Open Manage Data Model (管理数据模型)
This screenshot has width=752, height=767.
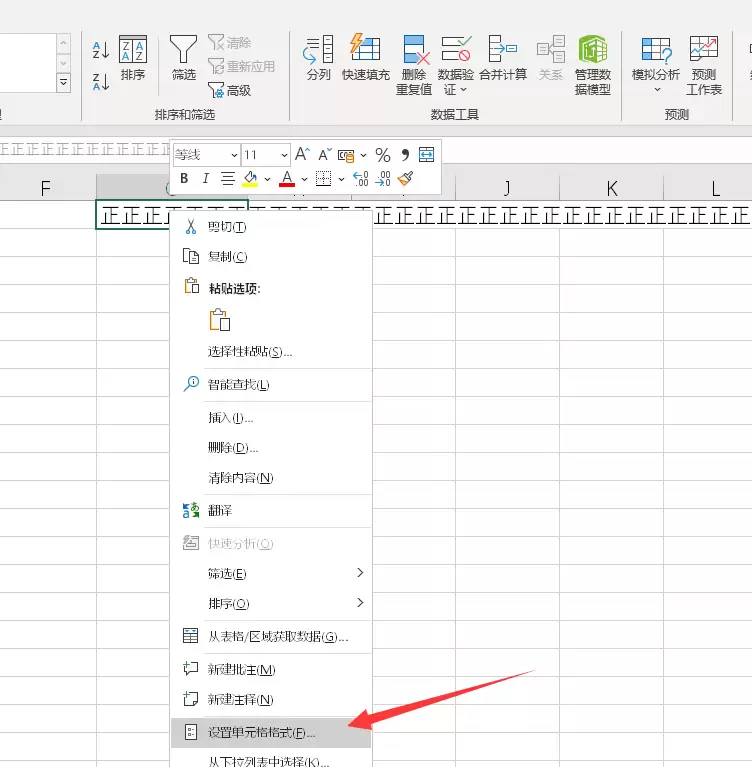point(593,64)
